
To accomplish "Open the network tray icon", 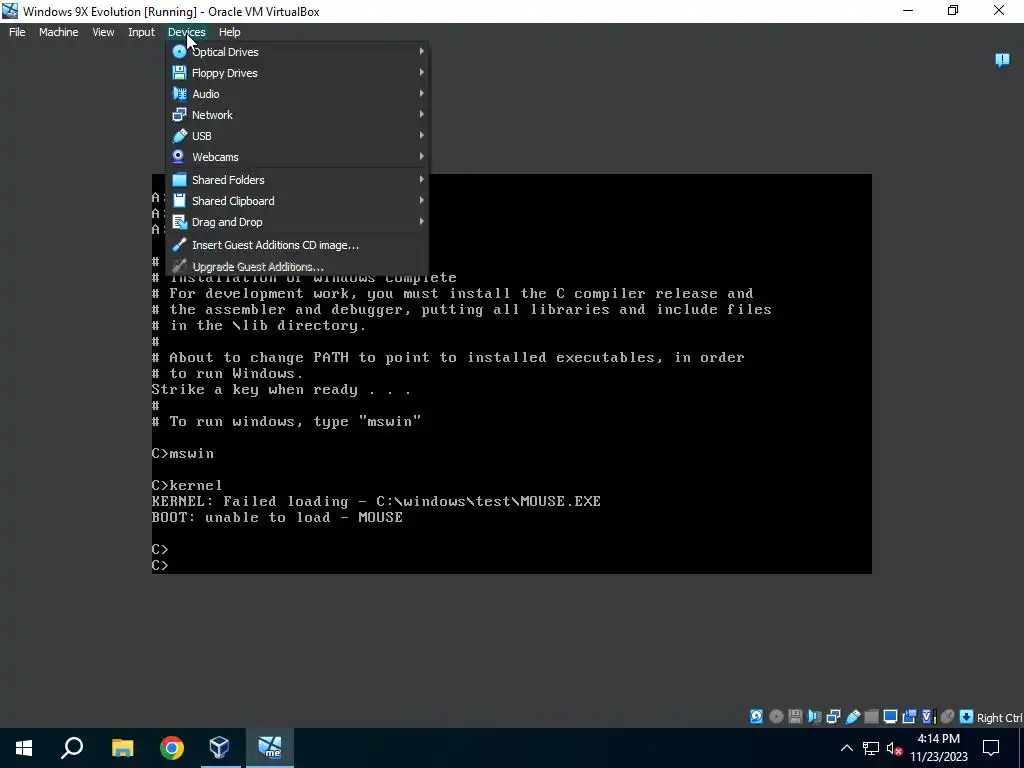I will tap(871, 748).
